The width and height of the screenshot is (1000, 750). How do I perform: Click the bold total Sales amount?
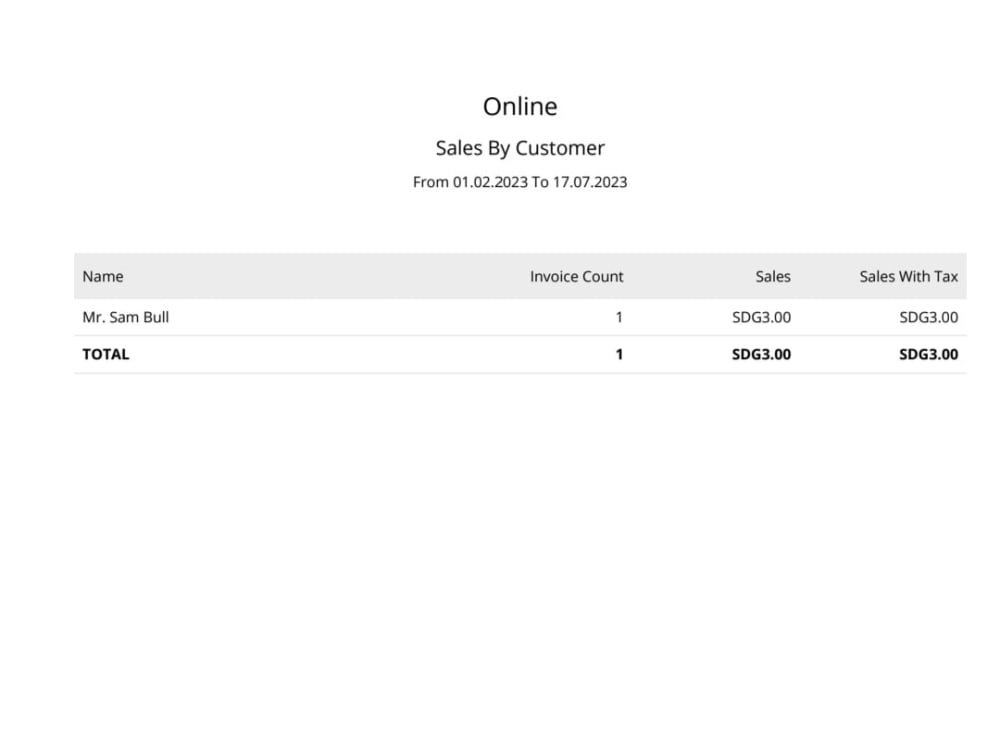click(x=761, y=355)
